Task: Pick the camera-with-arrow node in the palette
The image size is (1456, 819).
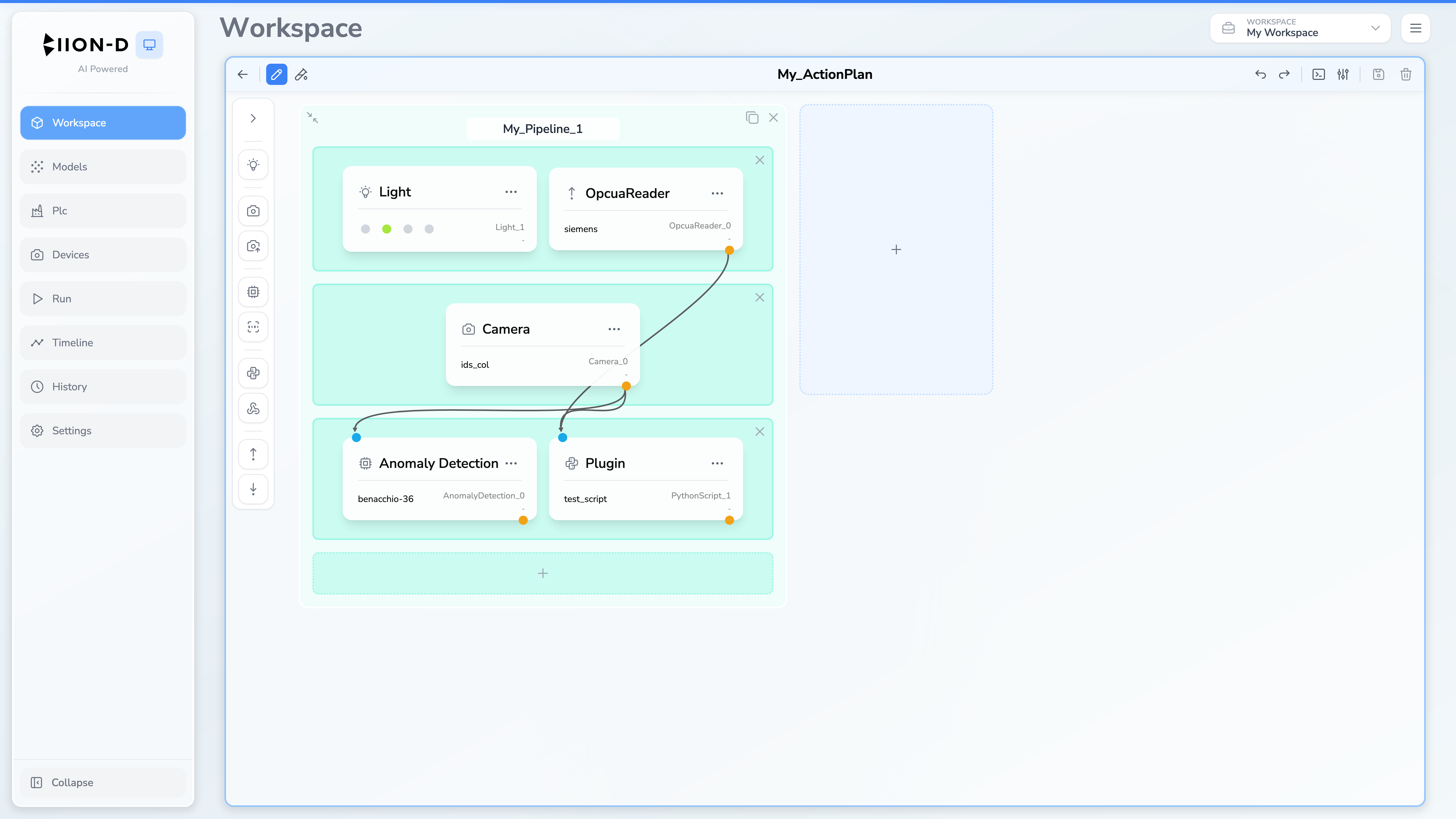Action: pos(253,246)
